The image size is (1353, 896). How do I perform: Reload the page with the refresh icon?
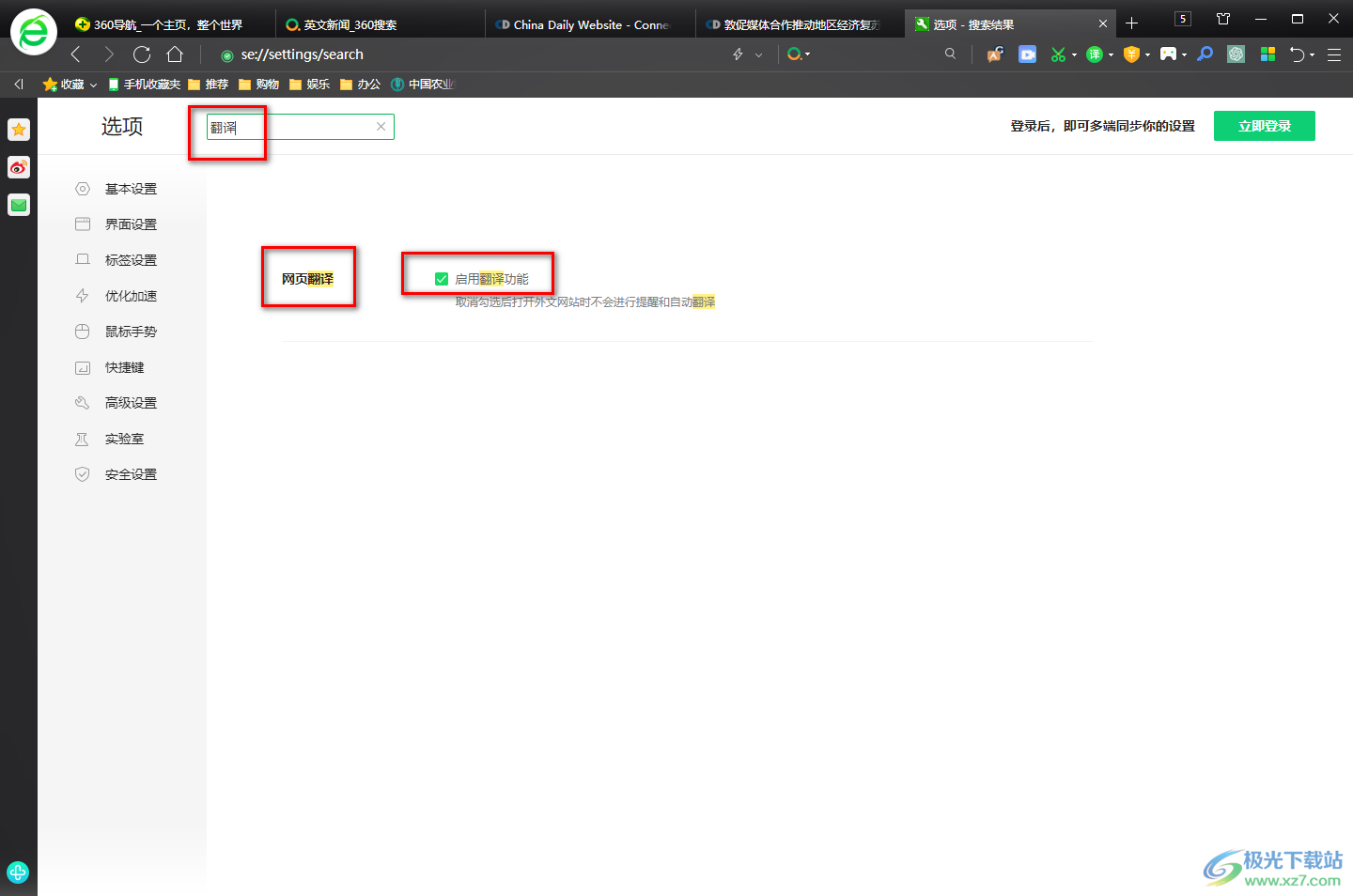[x=142, y=54]
